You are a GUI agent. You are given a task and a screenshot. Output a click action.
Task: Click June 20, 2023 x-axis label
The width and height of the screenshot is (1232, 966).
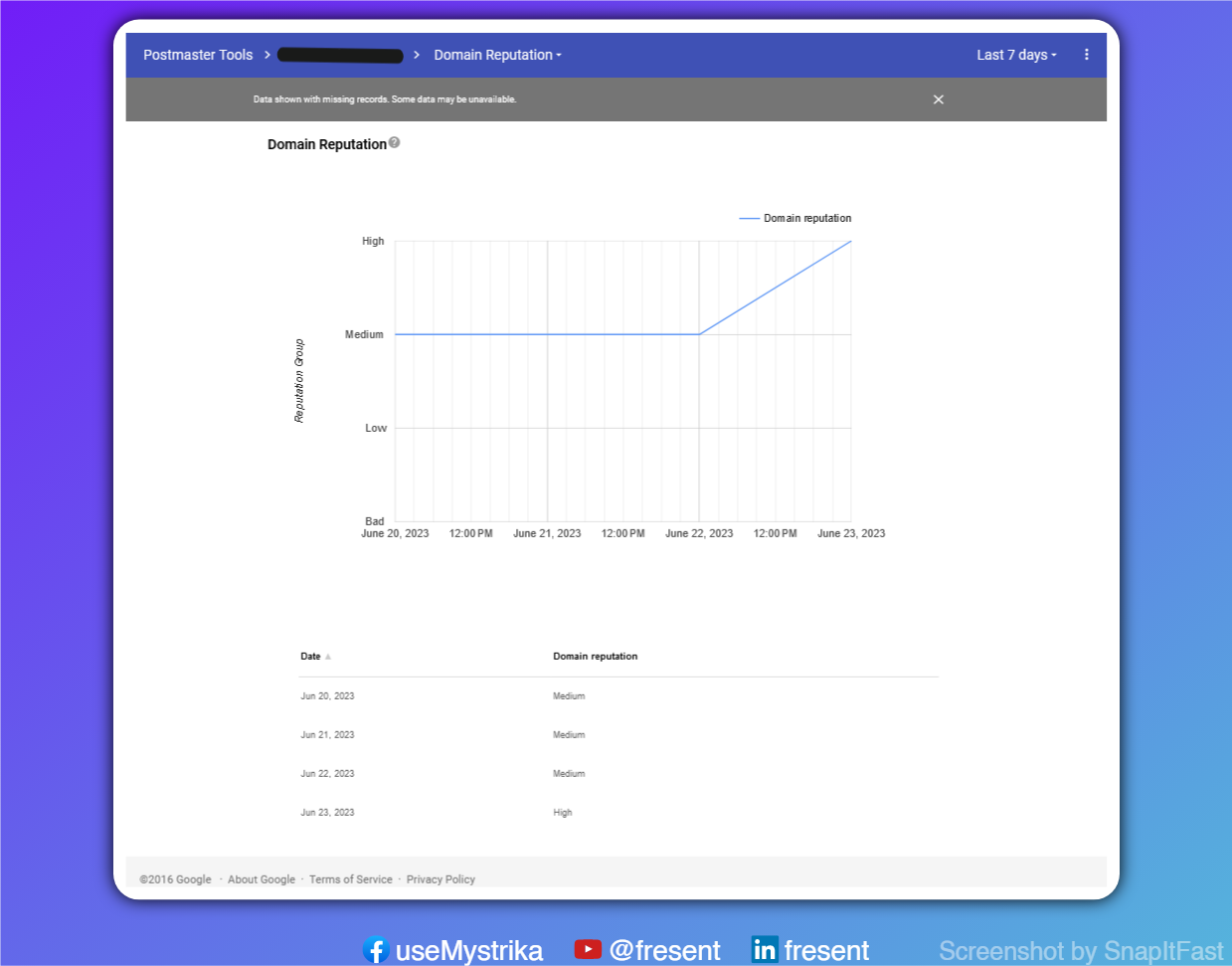click(395, 534)
